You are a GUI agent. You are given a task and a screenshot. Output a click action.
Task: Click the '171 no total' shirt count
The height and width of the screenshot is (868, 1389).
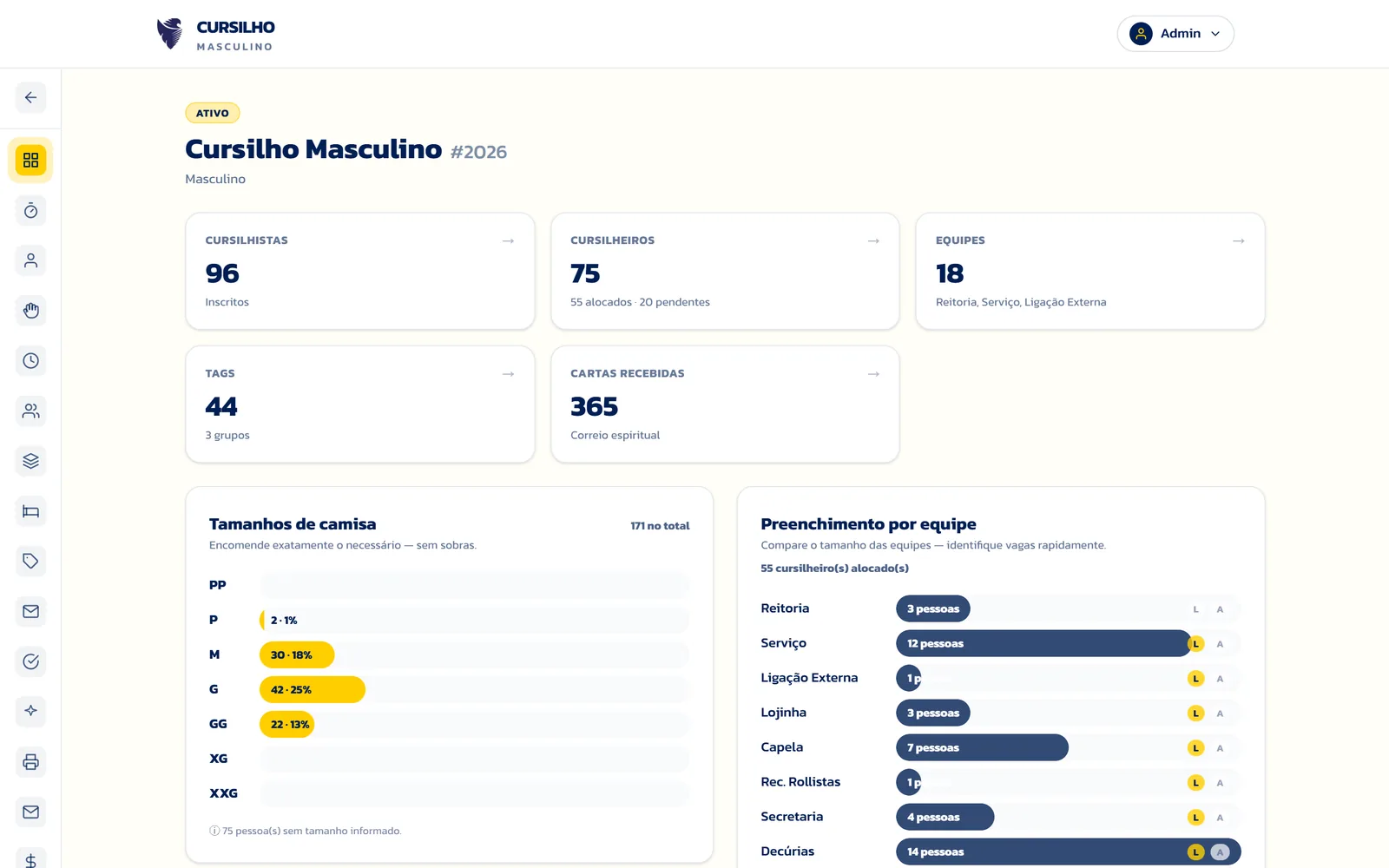[x=660, y=526]
